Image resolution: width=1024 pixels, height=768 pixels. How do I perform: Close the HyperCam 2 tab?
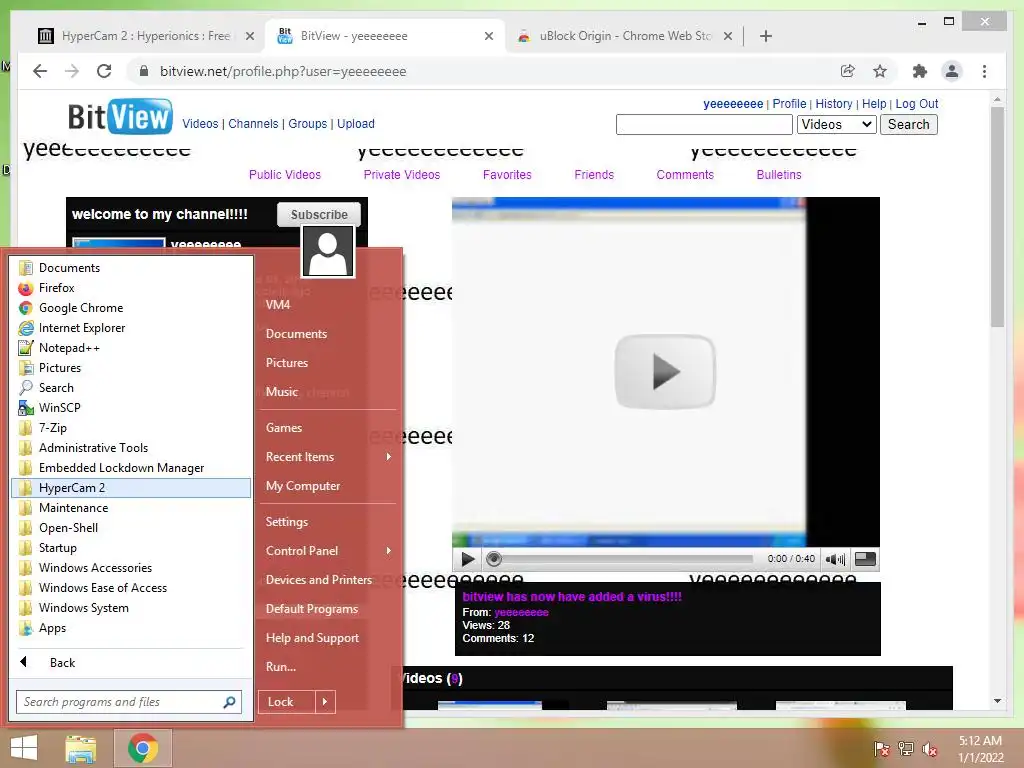[249, 37]
